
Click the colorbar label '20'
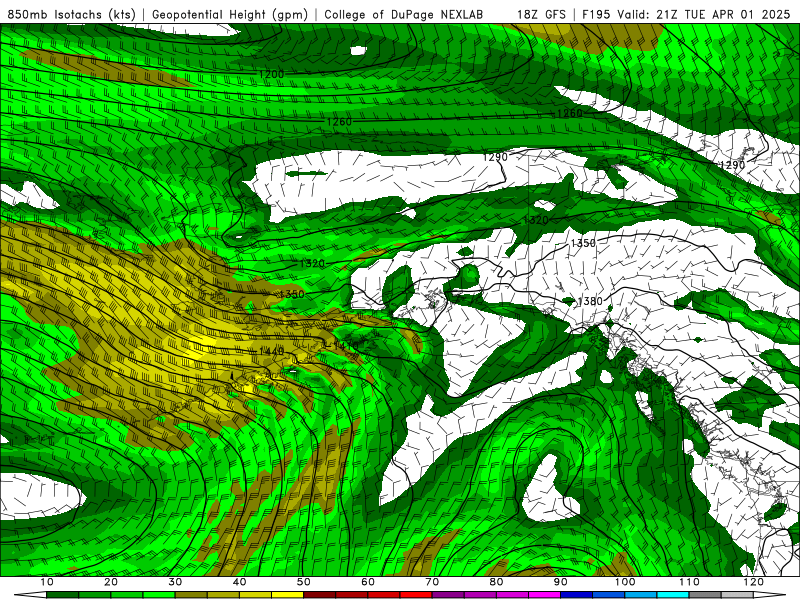(111, 582)
